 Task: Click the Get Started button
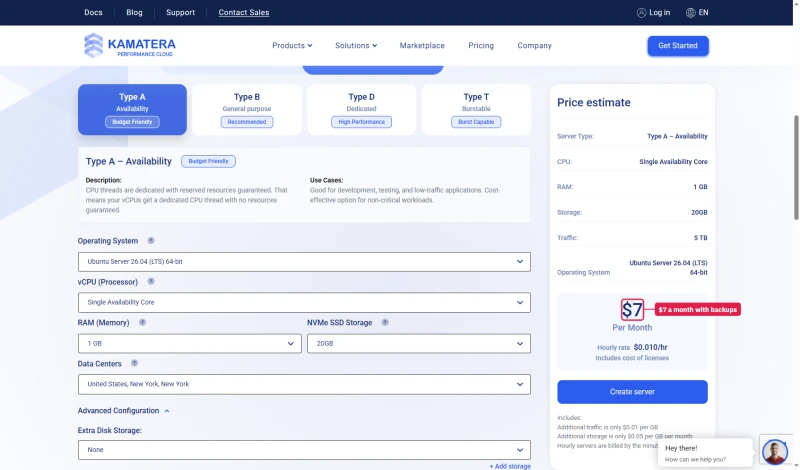[678, 46]
